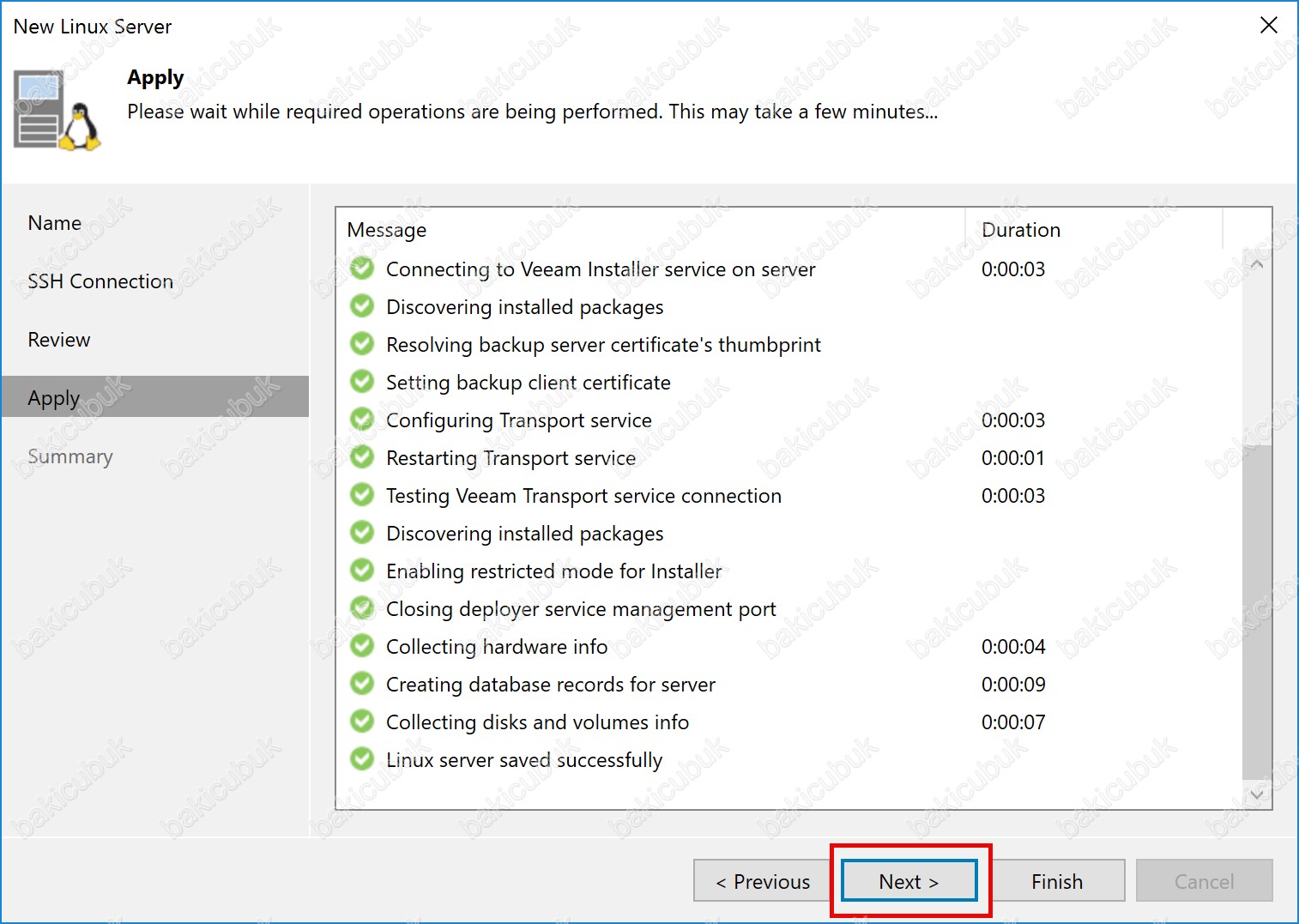
Task: Select 'Collecting hardware info' row
Action: tap(788, 646)
